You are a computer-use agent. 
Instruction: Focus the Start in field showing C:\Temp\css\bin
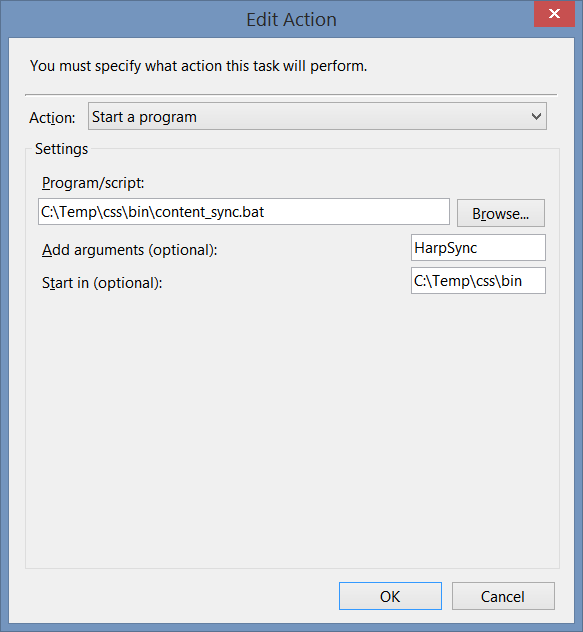pos(478,281)
